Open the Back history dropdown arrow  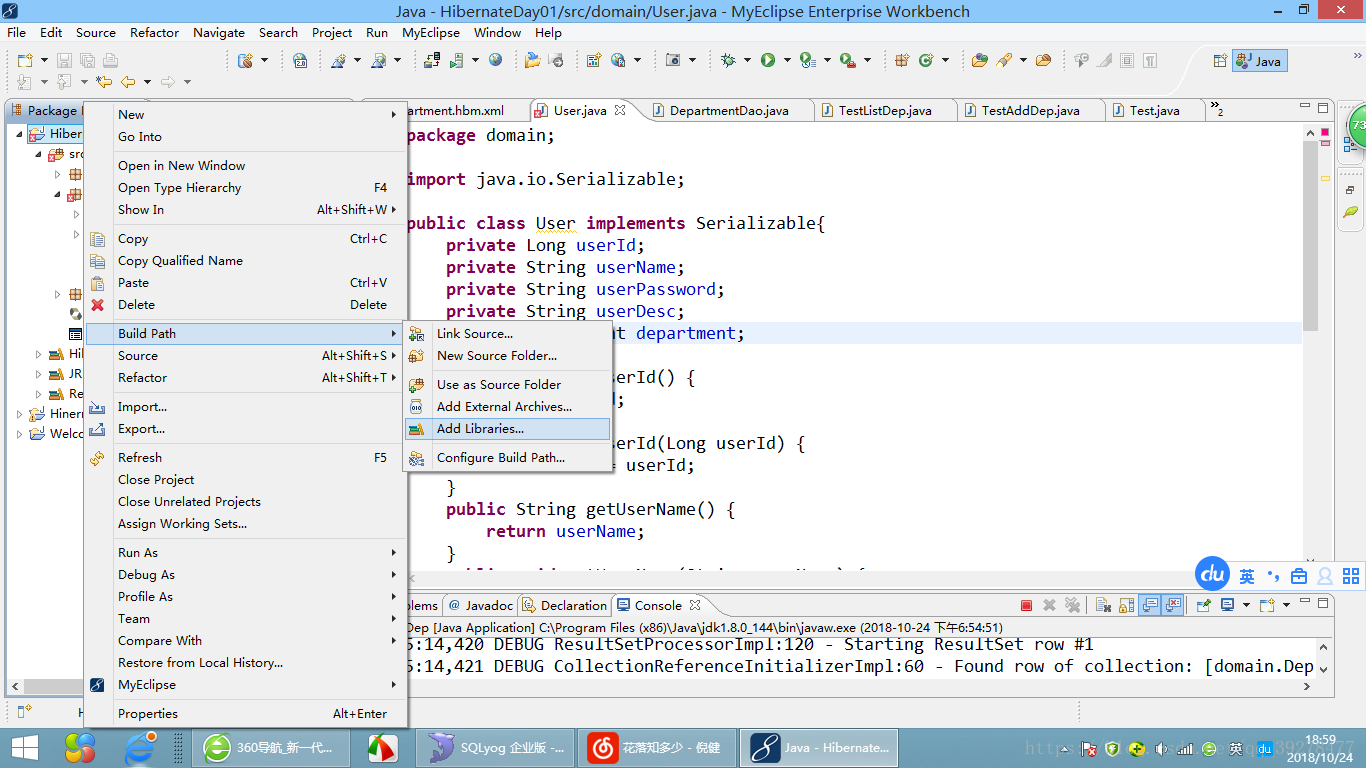tap(147, 83)
